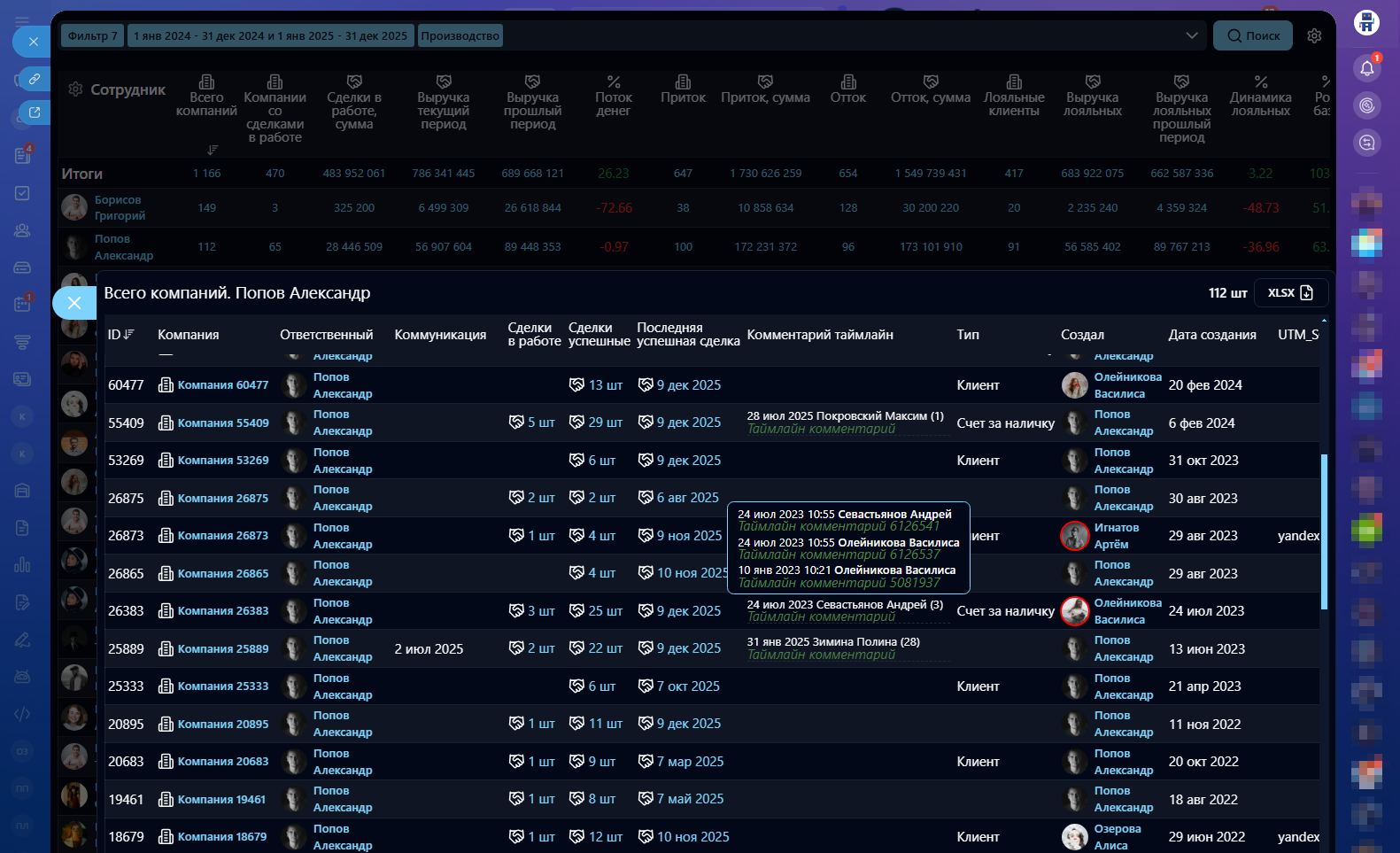Click the gear icon beside Сотрудник header
This screenshot has width=1400, height=853.
click(76, 89)
